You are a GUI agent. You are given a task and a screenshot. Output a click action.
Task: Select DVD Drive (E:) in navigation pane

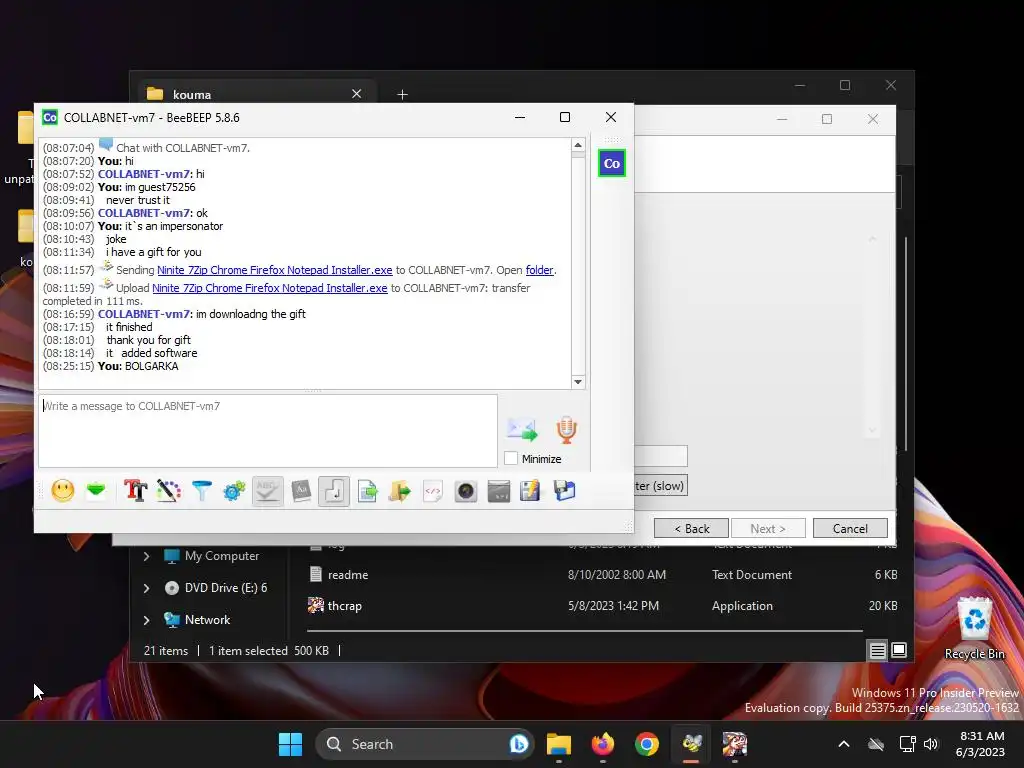click(216, 588)
